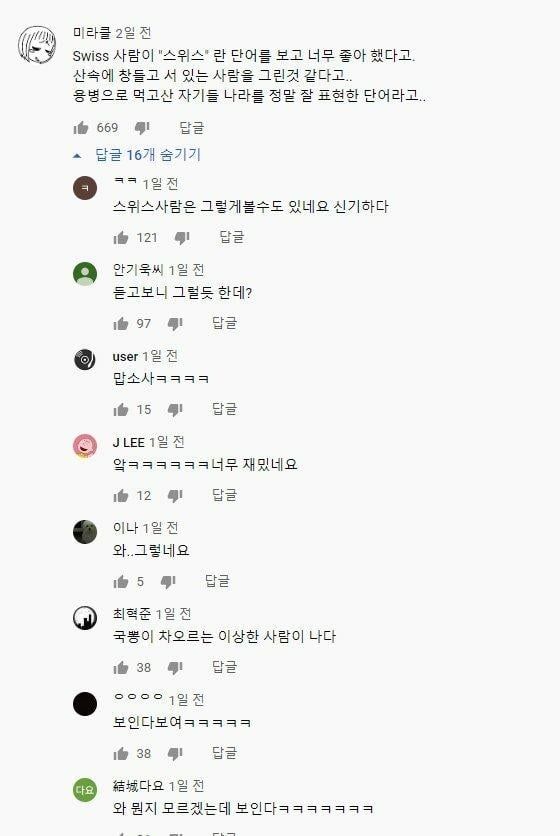Viewport: 560px width, 836px height.
Task: Dislike the ㅋㅋ user's reply
Action: tap(182, 238)
